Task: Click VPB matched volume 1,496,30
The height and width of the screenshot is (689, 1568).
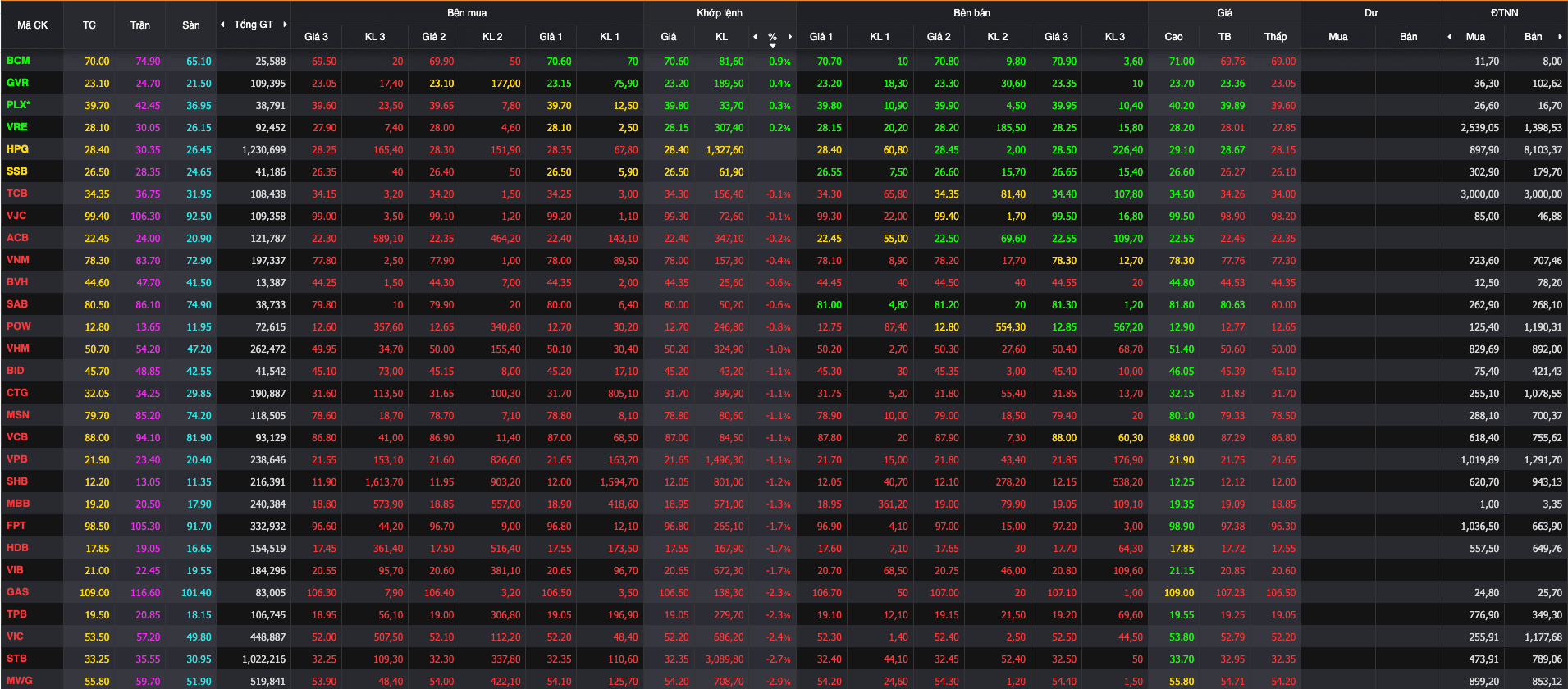Action: click(x=725, y=460)
